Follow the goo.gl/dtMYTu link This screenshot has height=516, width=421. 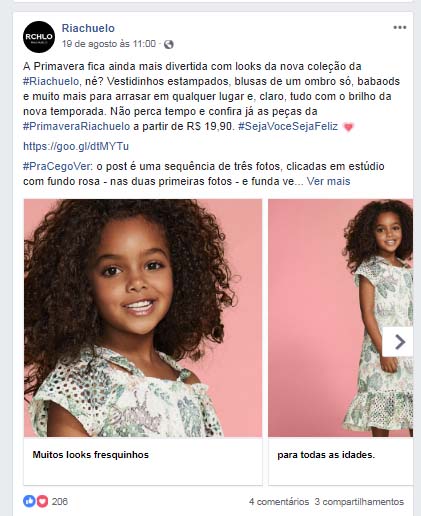pyautogui.click(x=76, y=146)
